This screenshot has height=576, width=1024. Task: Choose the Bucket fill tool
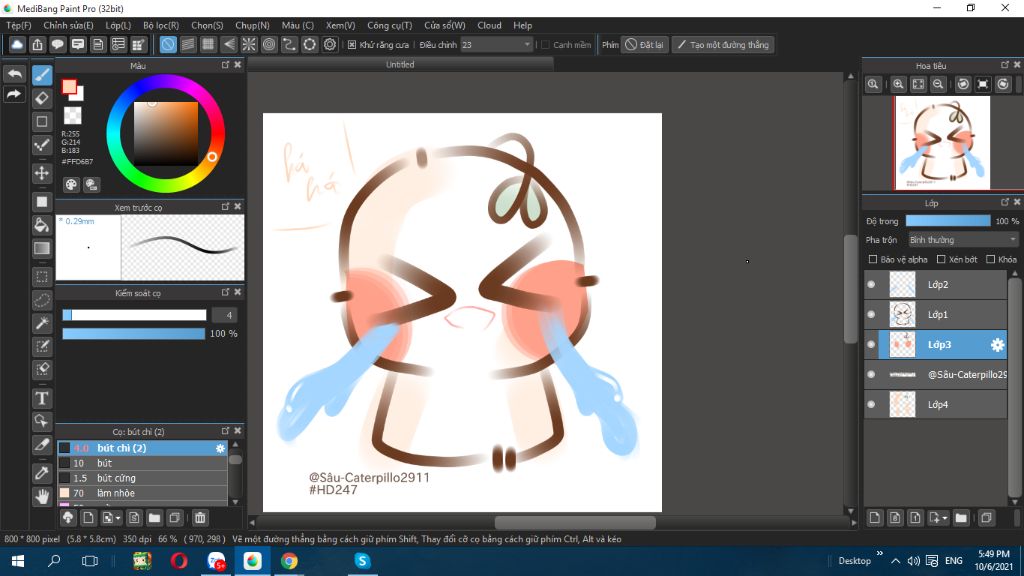click(42, 225)
